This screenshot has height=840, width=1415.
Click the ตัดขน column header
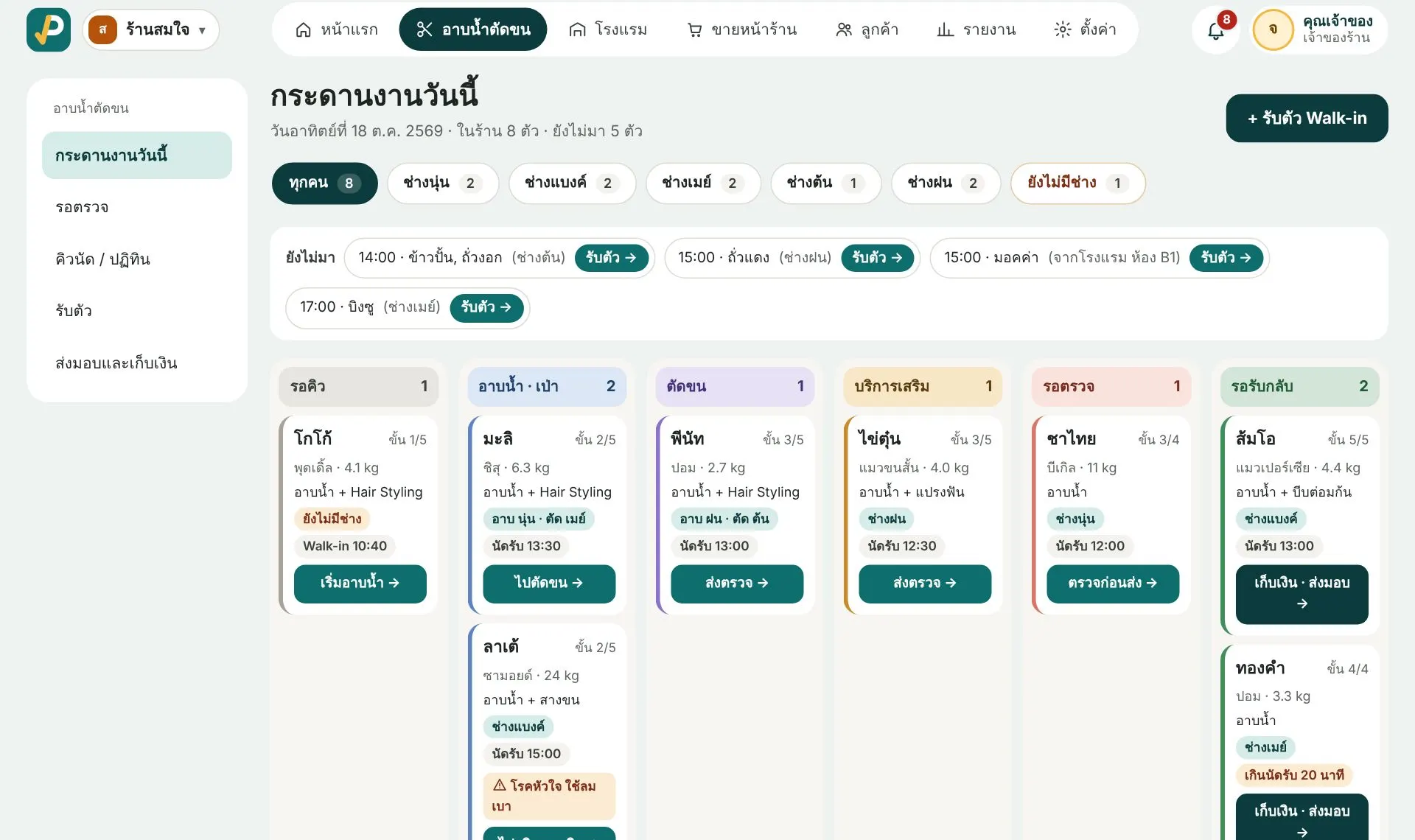pyautogui.click(x=735, y=386)
